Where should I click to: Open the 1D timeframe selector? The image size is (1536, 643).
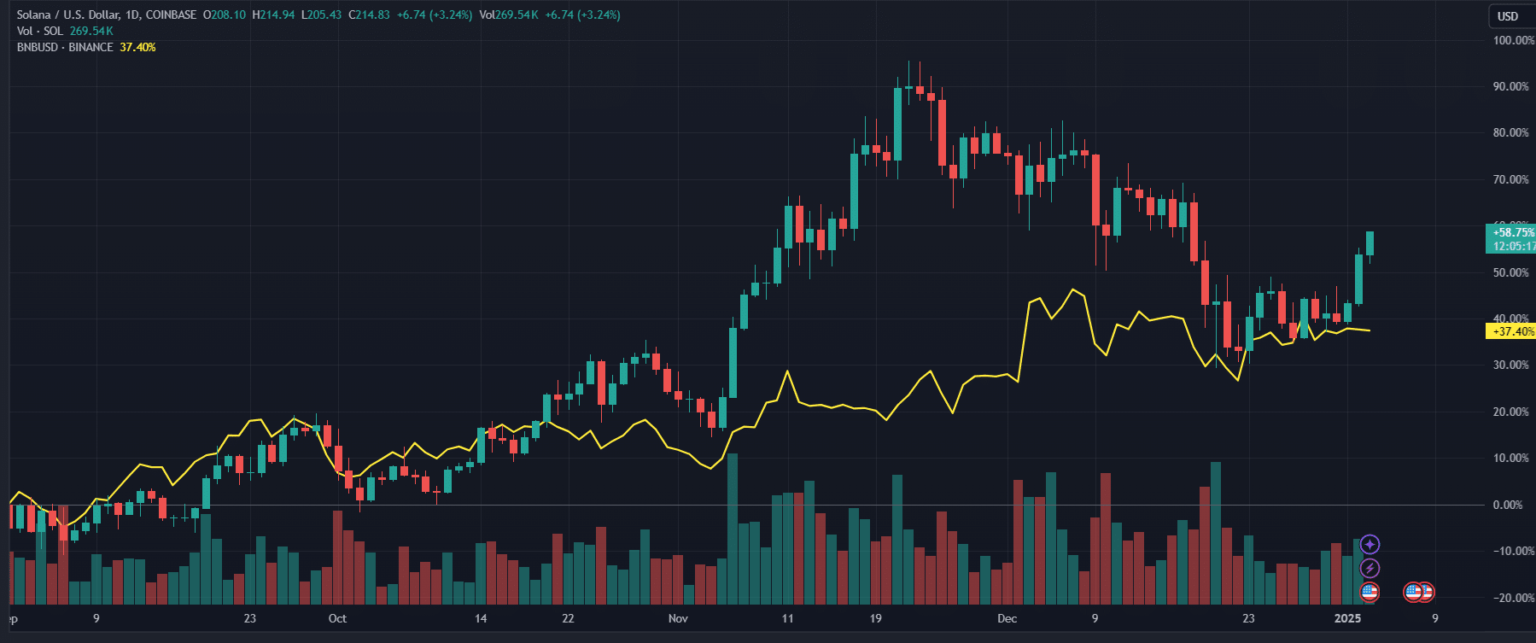pyautogui.click(x=130, y=15)
